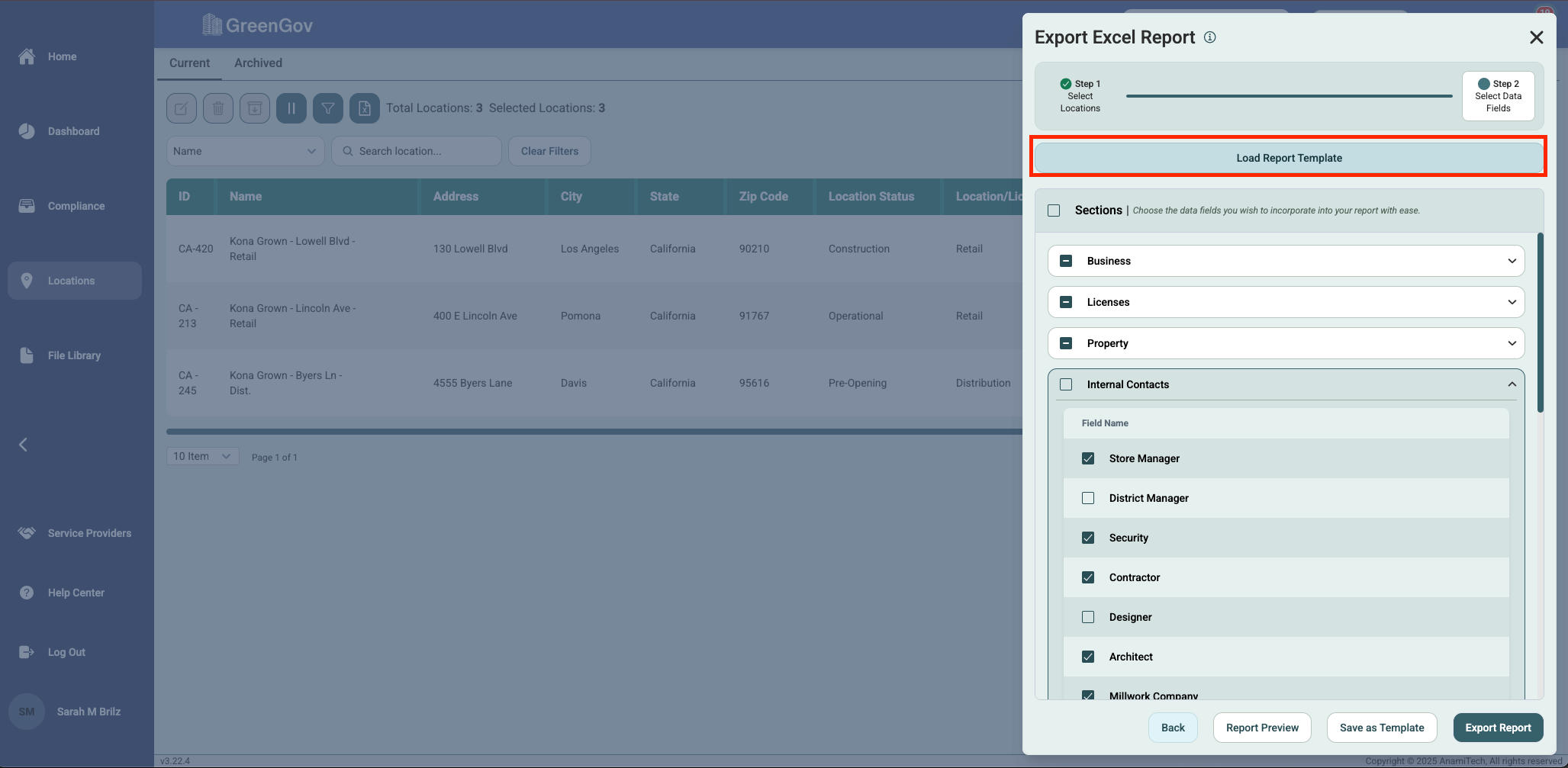1568x768 pixels.
Task: Go to Step 1 Select Locations
Action: (1080, 96)
